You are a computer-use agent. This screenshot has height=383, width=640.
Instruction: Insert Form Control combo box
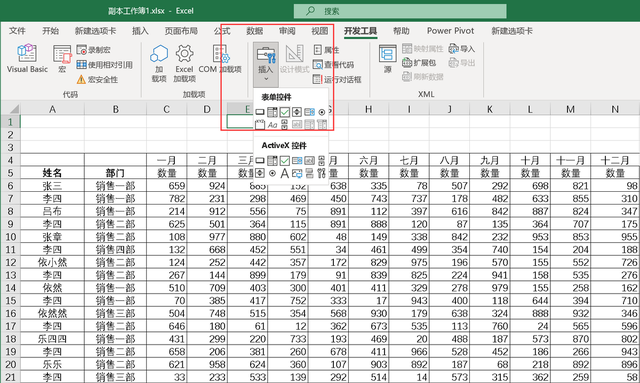coord(272,112)
